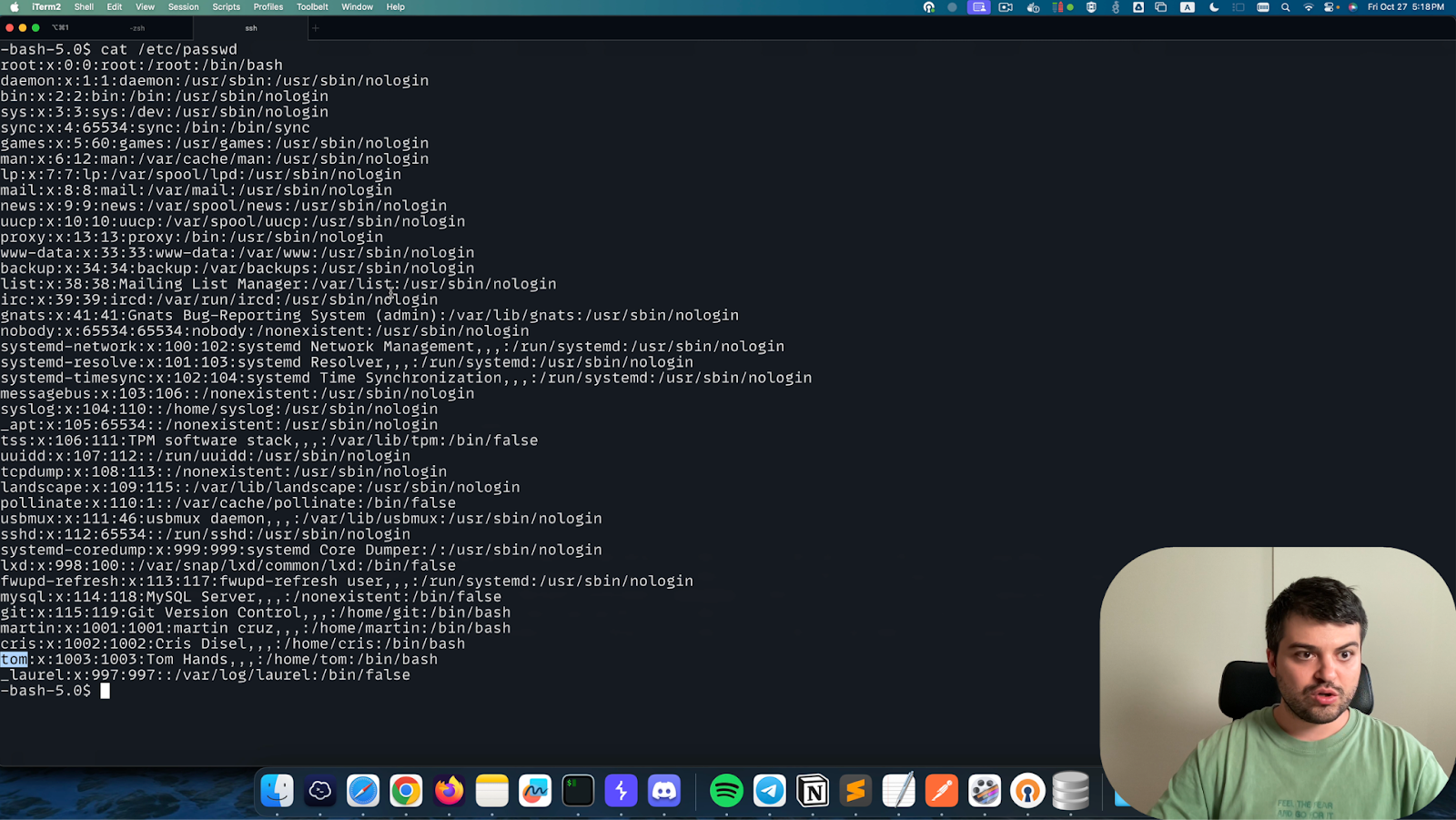The height and width of the screenshot is (820, 1456).
Task: Click the 'cat /etc/passwd' command text
Action: pos(169,49)
